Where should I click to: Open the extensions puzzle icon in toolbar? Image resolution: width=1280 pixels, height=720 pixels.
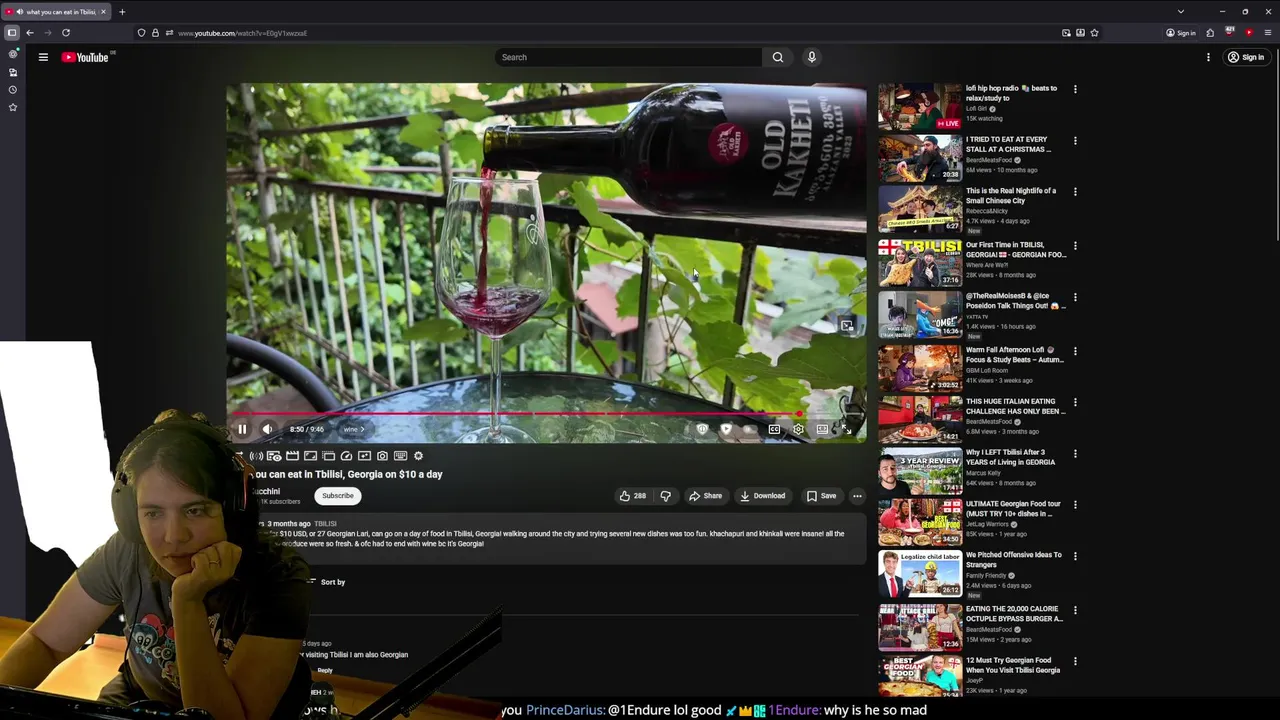pos(1210,33)
